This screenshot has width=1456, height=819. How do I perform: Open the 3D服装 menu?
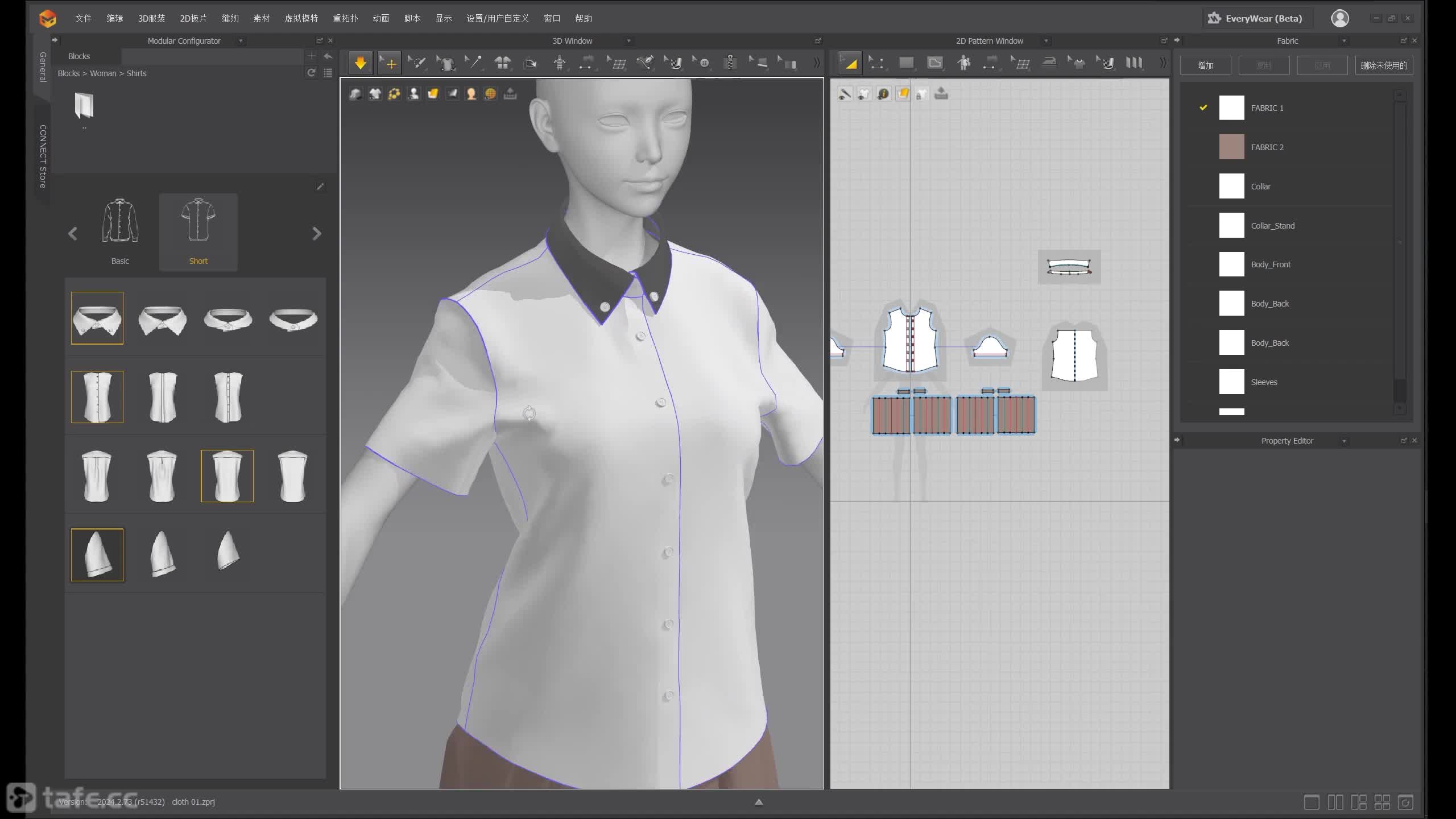pyautogui.click(x=151, y=18)
